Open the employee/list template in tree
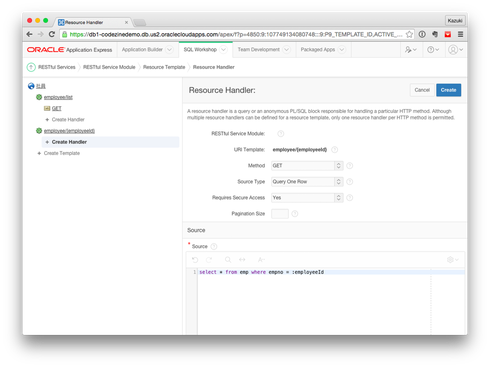This screenshot has height=367, width=490. [58, 97]
